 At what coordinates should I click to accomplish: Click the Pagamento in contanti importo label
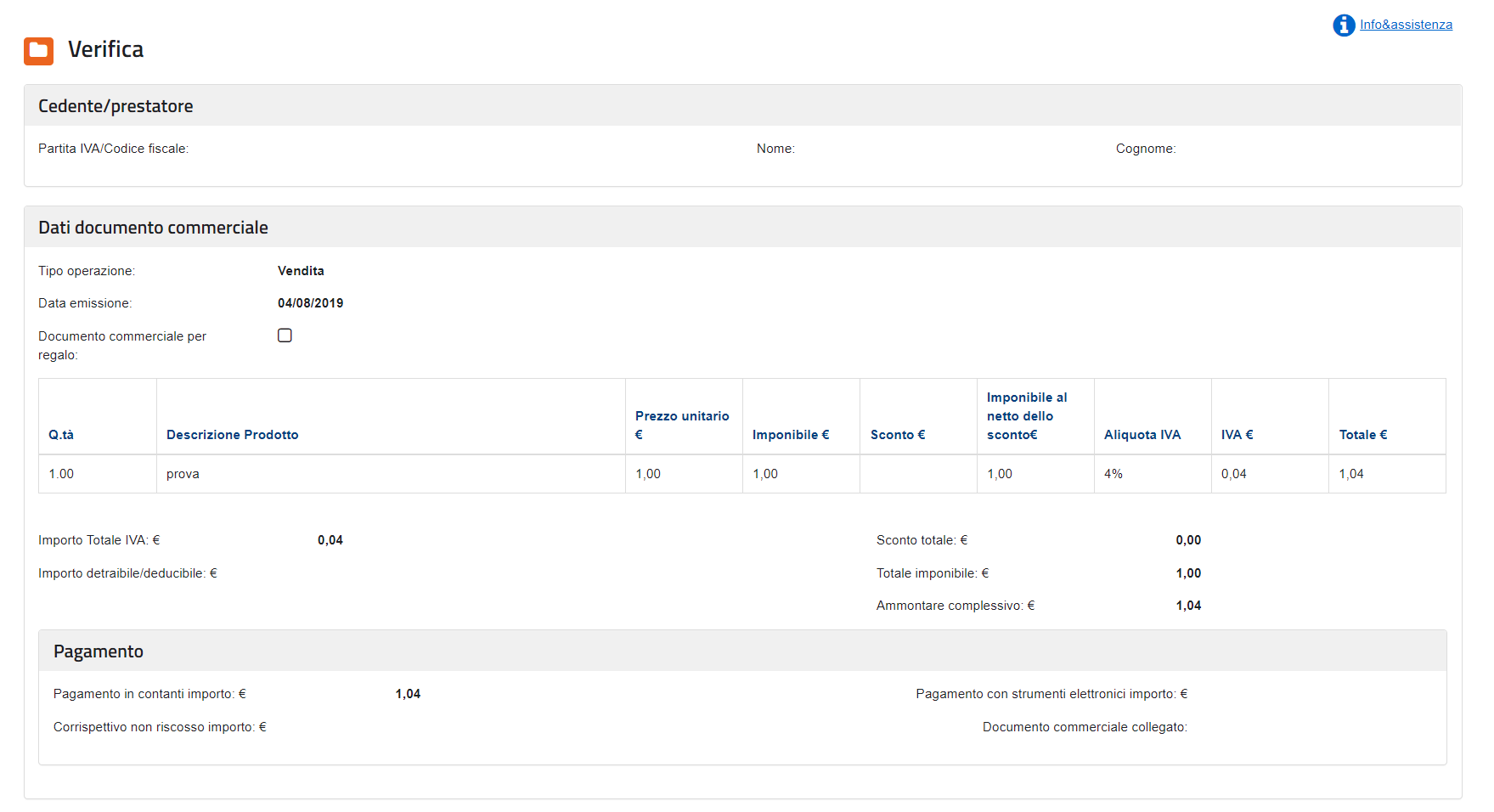coord(149,694)
